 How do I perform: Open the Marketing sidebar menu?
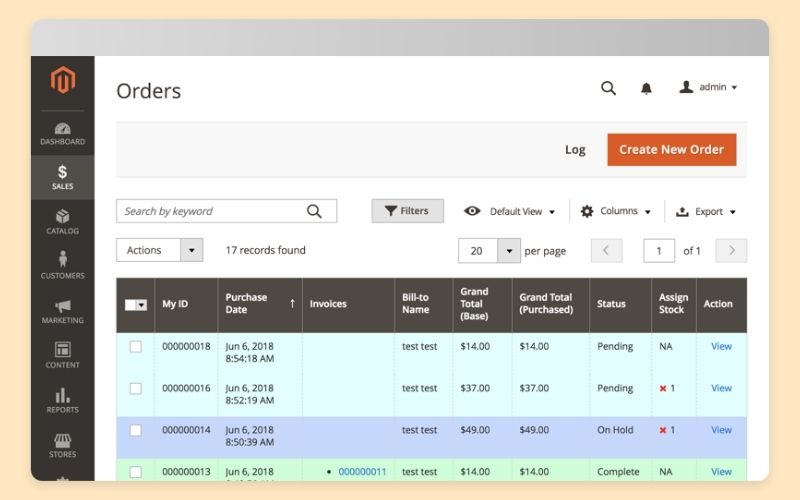tap(63, 311)
